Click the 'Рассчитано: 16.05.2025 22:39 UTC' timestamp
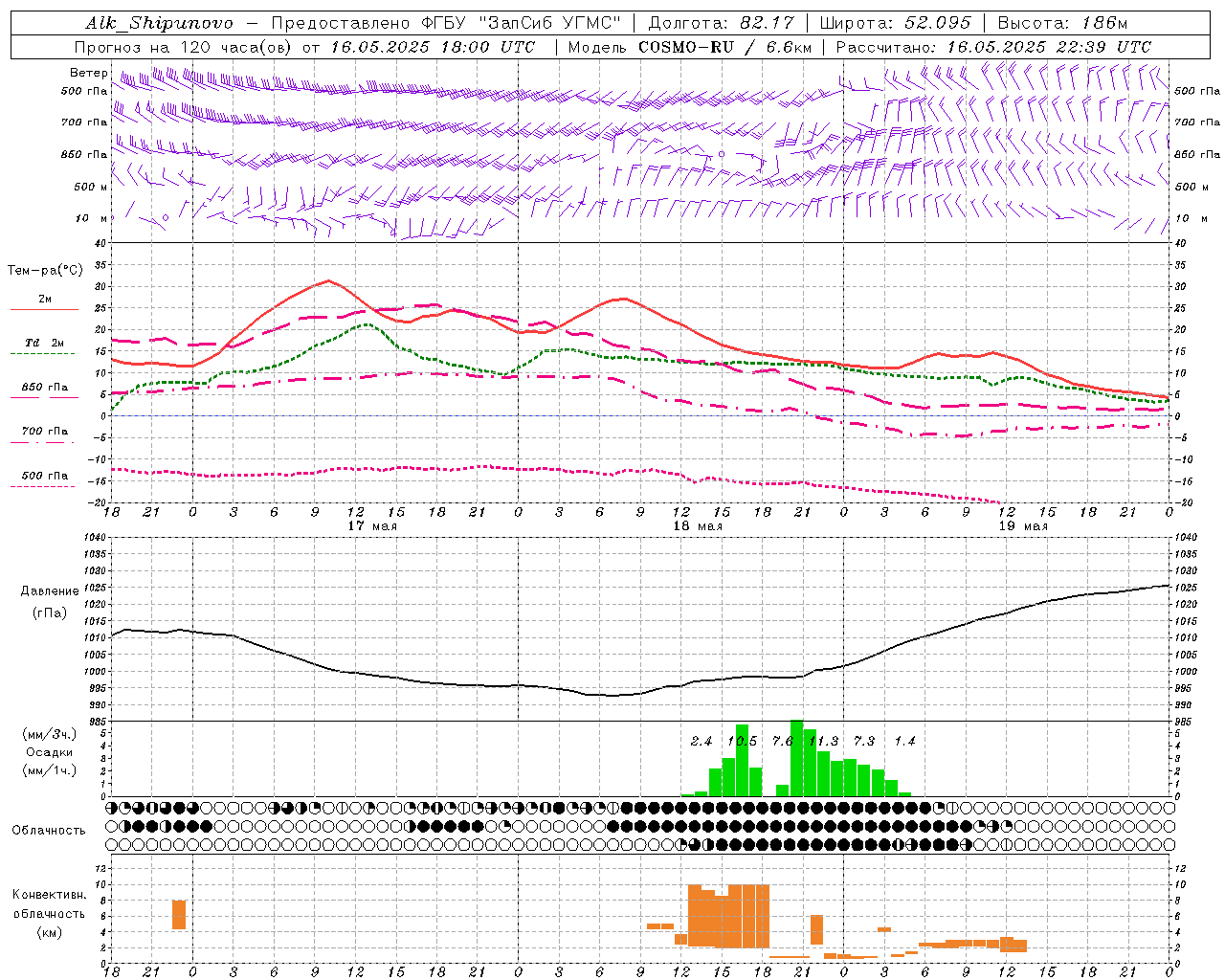 (x=993, y=47)
